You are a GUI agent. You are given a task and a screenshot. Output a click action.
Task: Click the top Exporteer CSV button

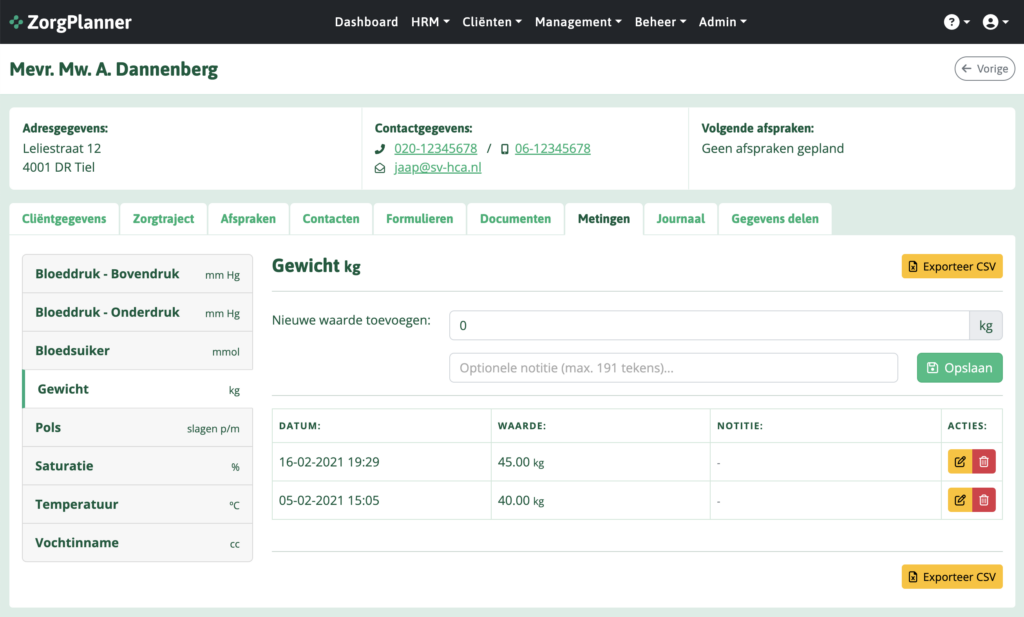(952, 266)
